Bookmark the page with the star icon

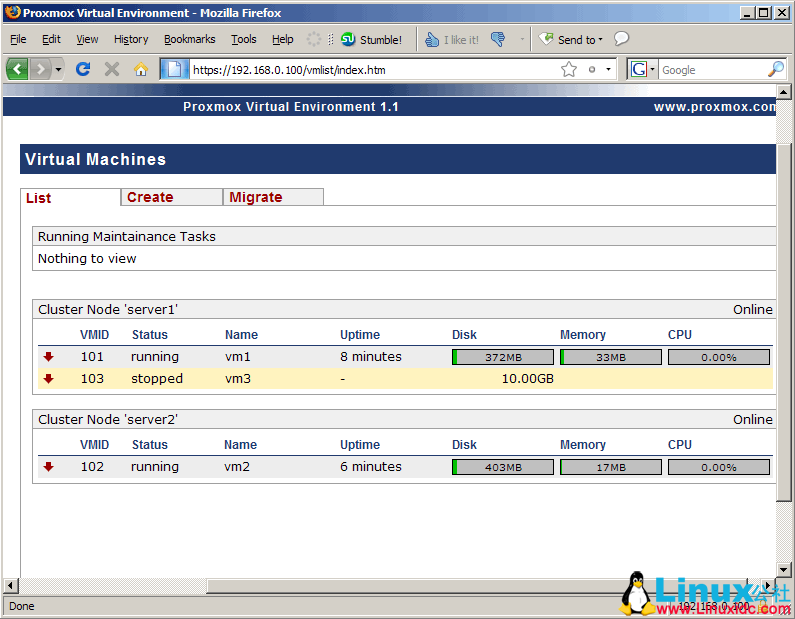(x=569, y=69)
